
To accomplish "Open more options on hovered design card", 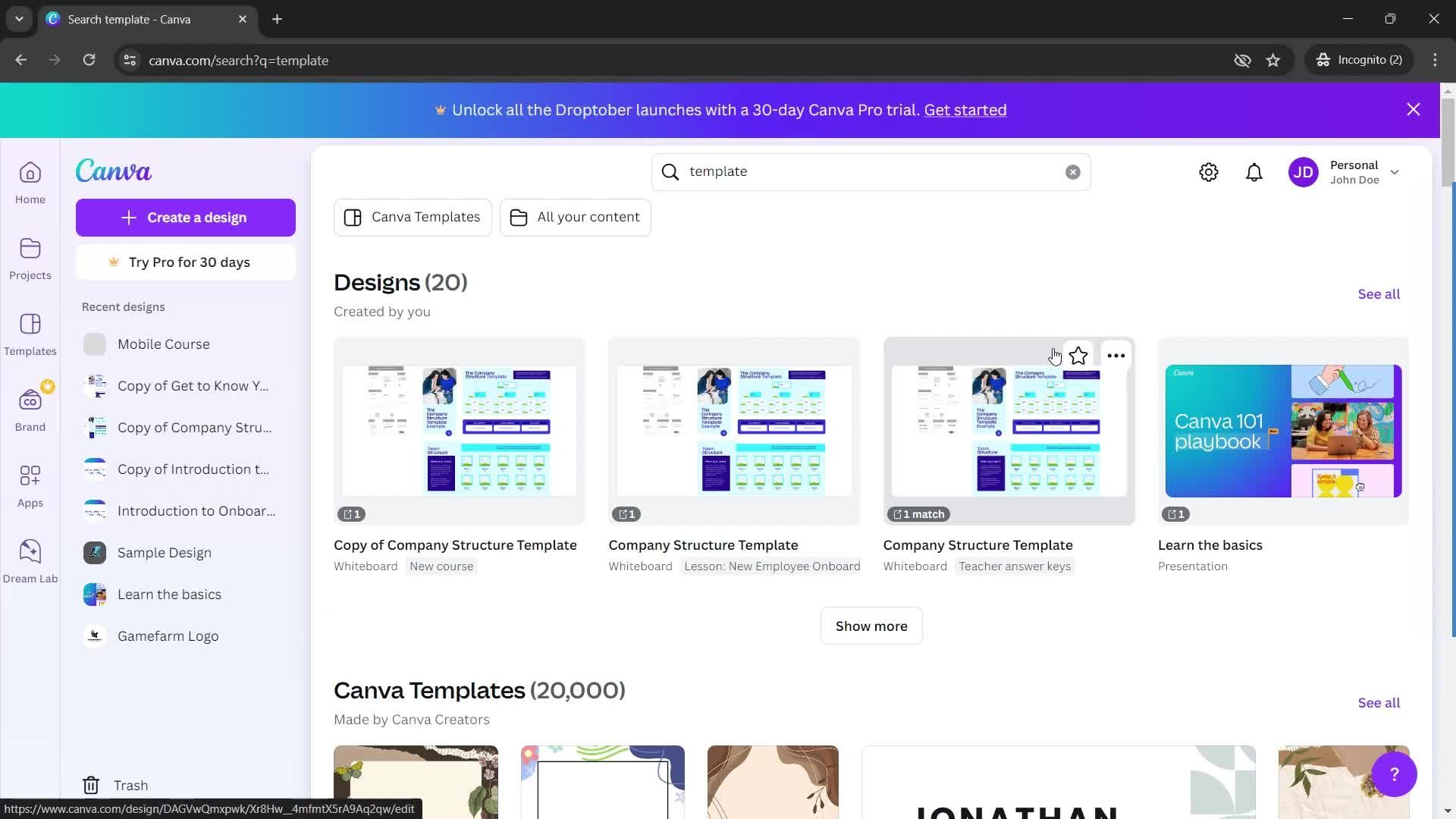I will [1116, 356].
